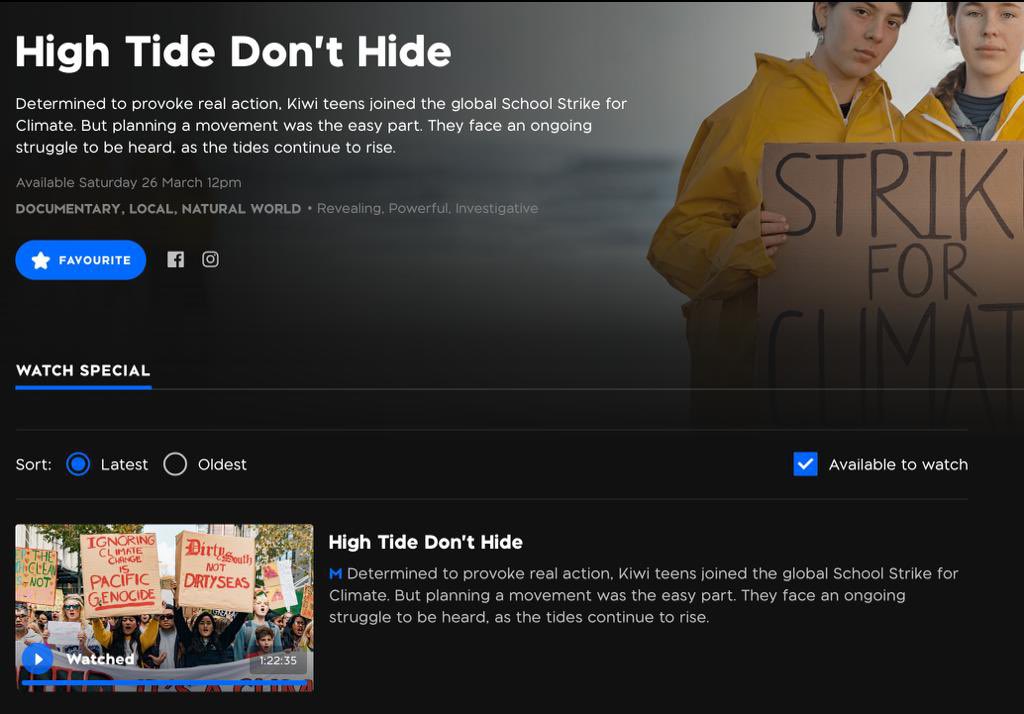Click the DOCUMENTARY, LOCAL, NATURAL WORLD genre text
This screenshot has height=714, width=1024.
(x=158, y=209)
